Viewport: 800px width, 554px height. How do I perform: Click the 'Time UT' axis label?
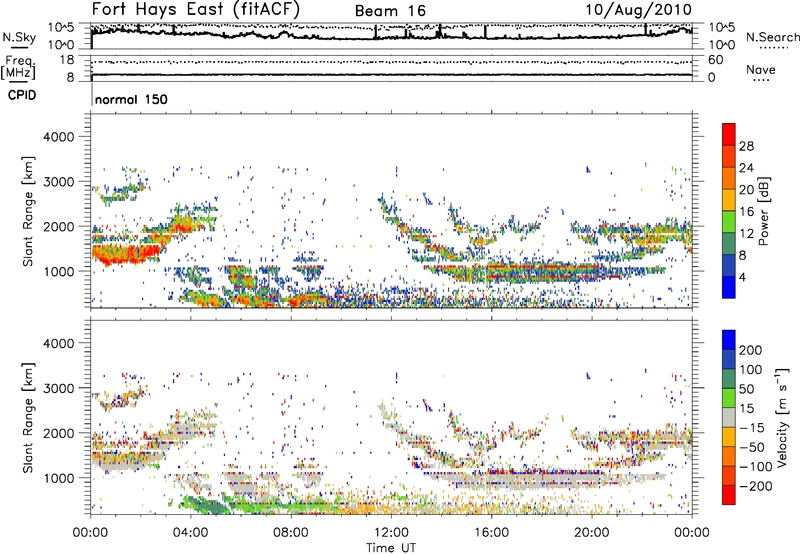[x=391, y=548]
